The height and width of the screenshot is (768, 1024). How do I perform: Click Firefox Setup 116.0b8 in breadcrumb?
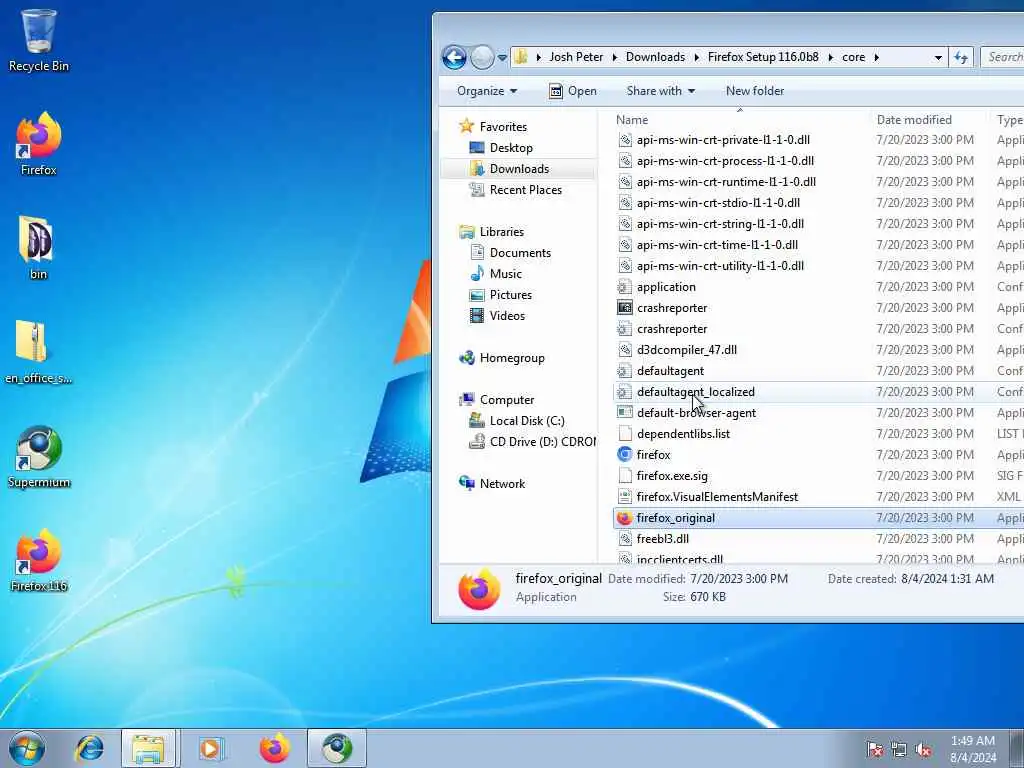[763, 57]
